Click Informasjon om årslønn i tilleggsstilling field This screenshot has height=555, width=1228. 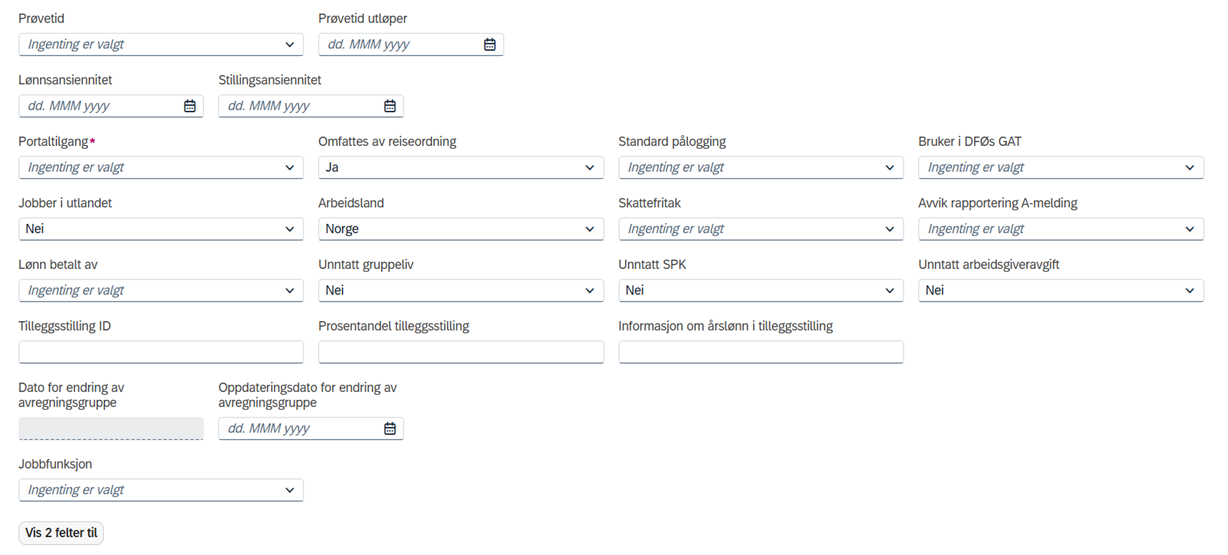(761, 352)
